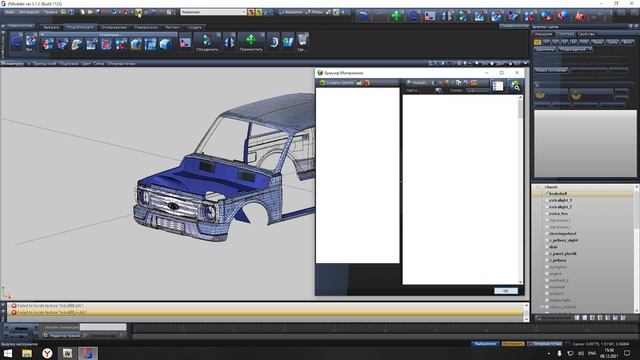The width and height of the screenshot is (640, 360).
Task: Open the Размер combo in Materials Browser
Action: click(x=477, y=90)
